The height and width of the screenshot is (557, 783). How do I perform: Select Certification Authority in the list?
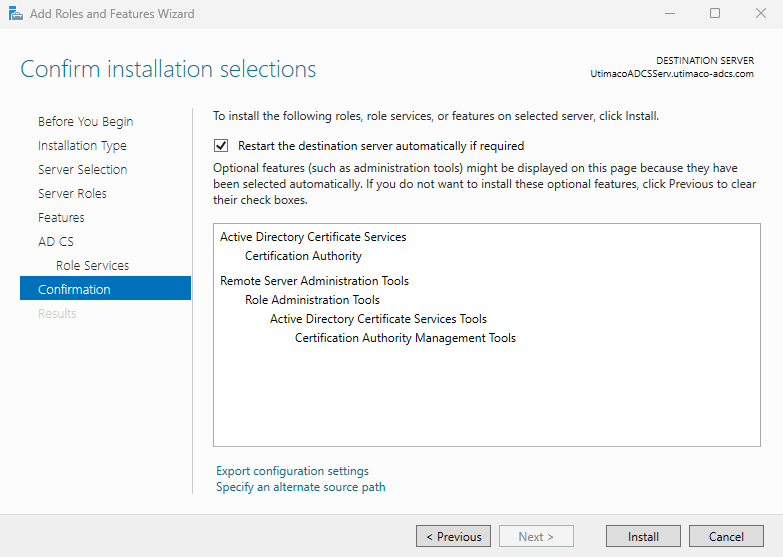tap(303, 256)
